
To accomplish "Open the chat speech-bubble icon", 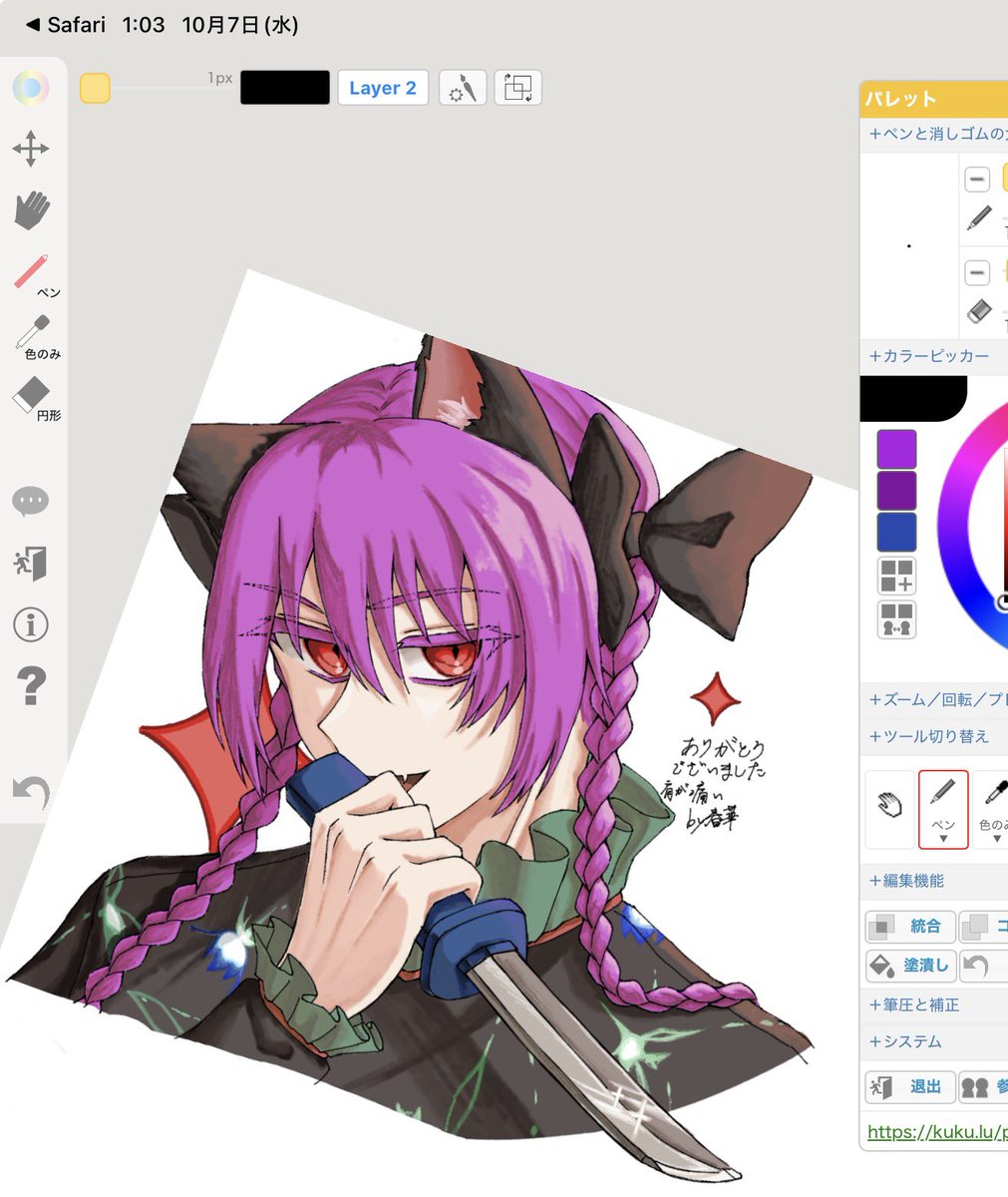I will [x=31, y=501].
